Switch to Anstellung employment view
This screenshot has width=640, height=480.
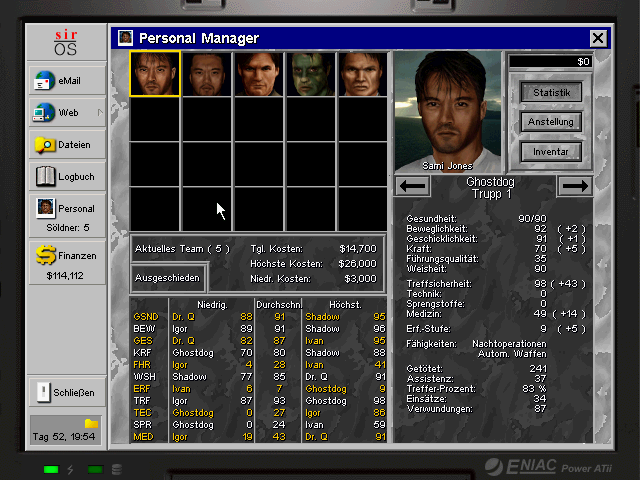tap(551, 122)
